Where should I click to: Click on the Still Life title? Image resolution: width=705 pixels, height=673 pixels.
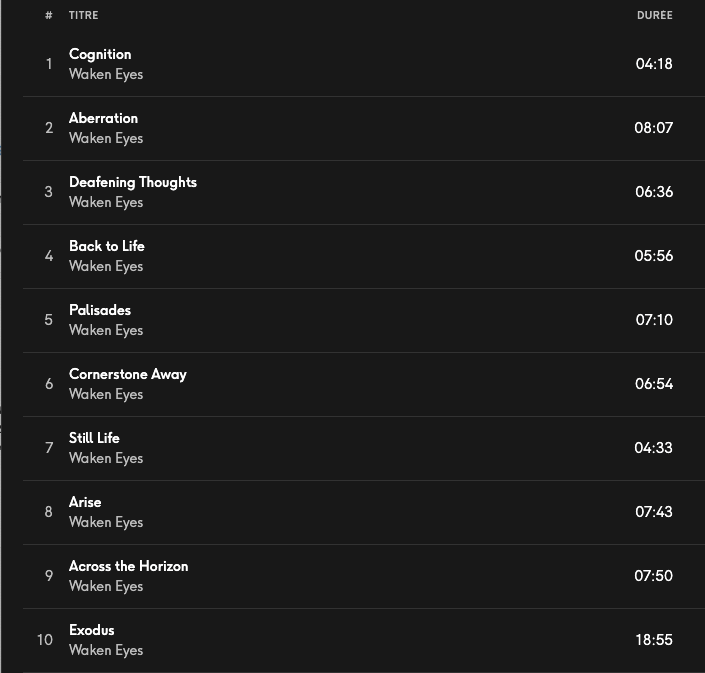click(94, 438)
